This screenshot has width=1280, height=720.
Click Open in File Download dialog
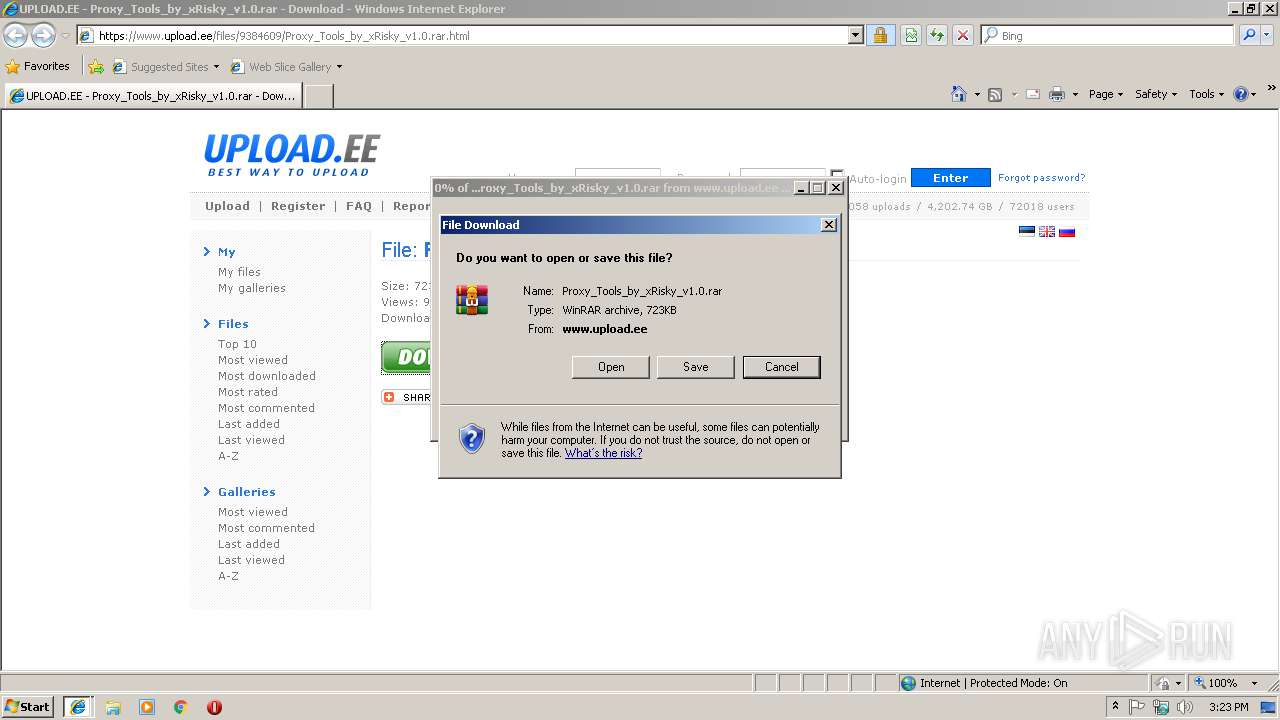coord(611,367)
